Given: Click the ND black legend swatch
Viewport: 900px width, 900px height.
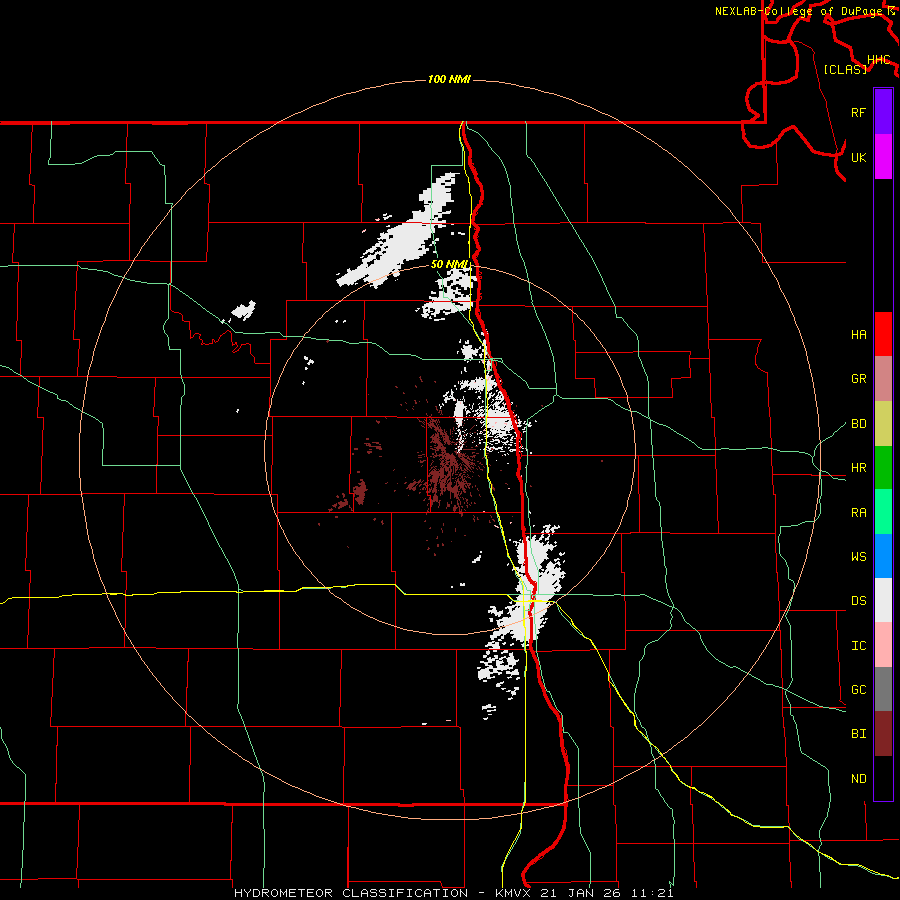Looking at the screenshot, I should 883,778.
